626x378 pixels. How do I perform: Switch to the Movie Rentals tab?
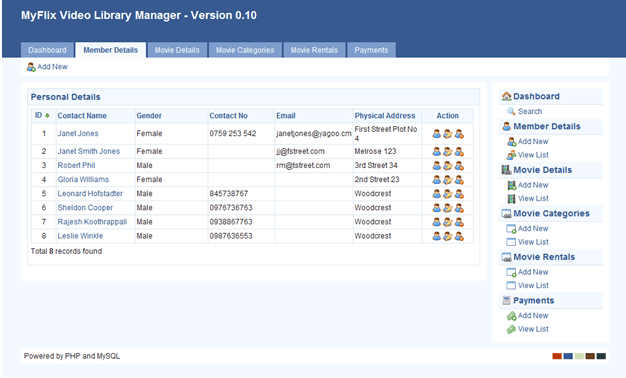314,50
